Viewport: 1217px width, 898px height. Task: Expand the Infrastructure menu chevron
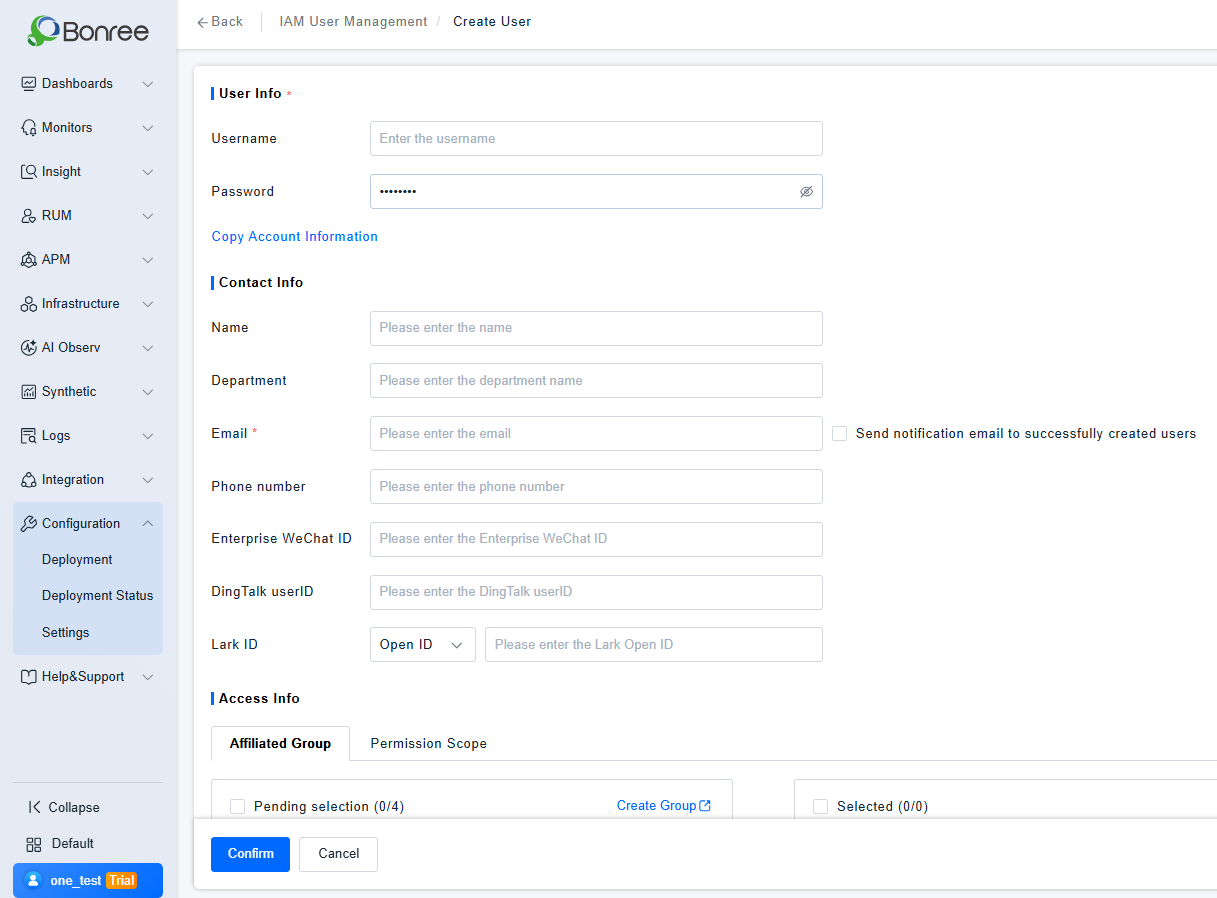pyautogui.click(x=148, y=304)
